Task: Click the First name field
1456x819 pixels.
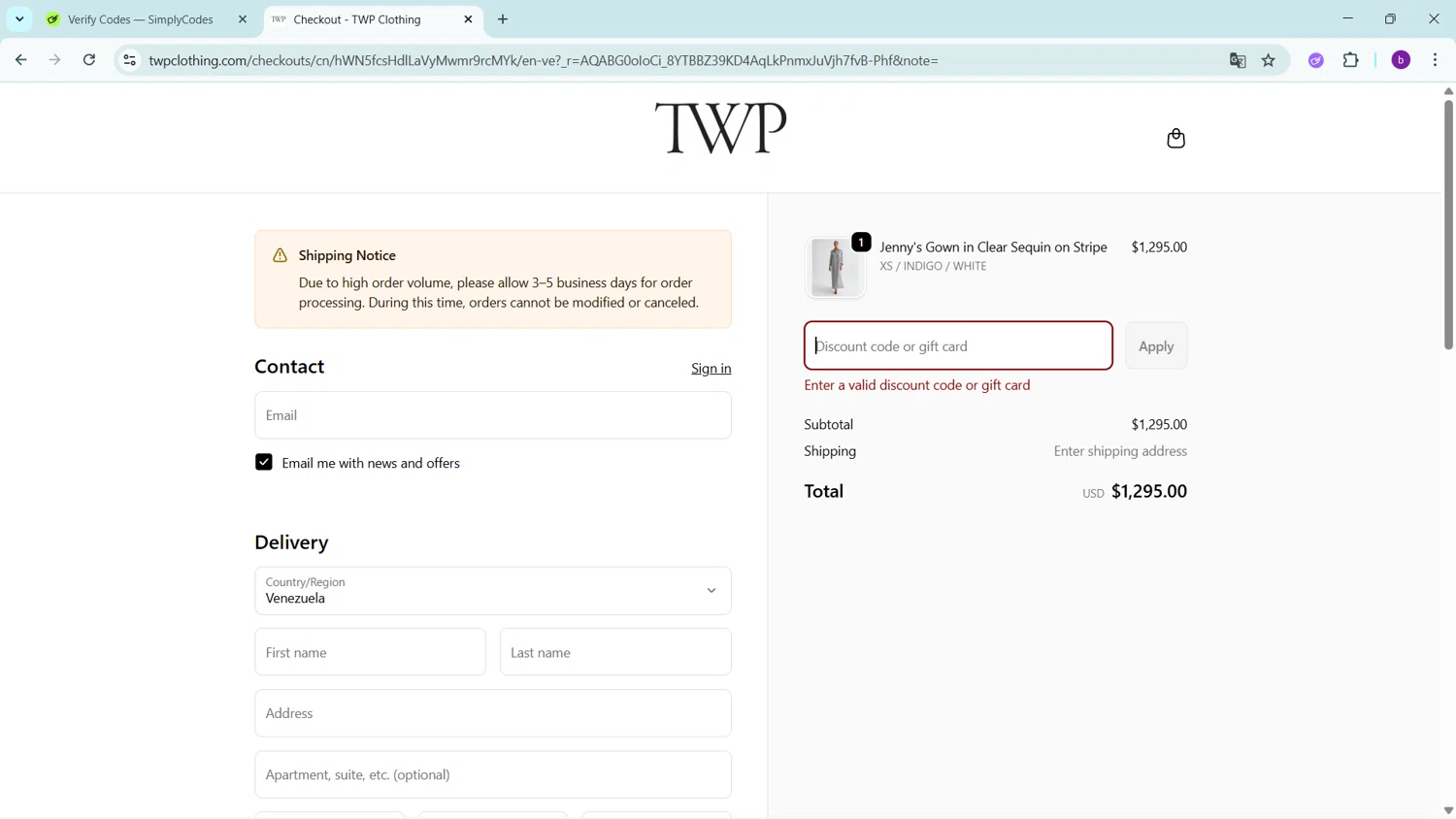Action: pyautogui.click(x=370, y=652)
